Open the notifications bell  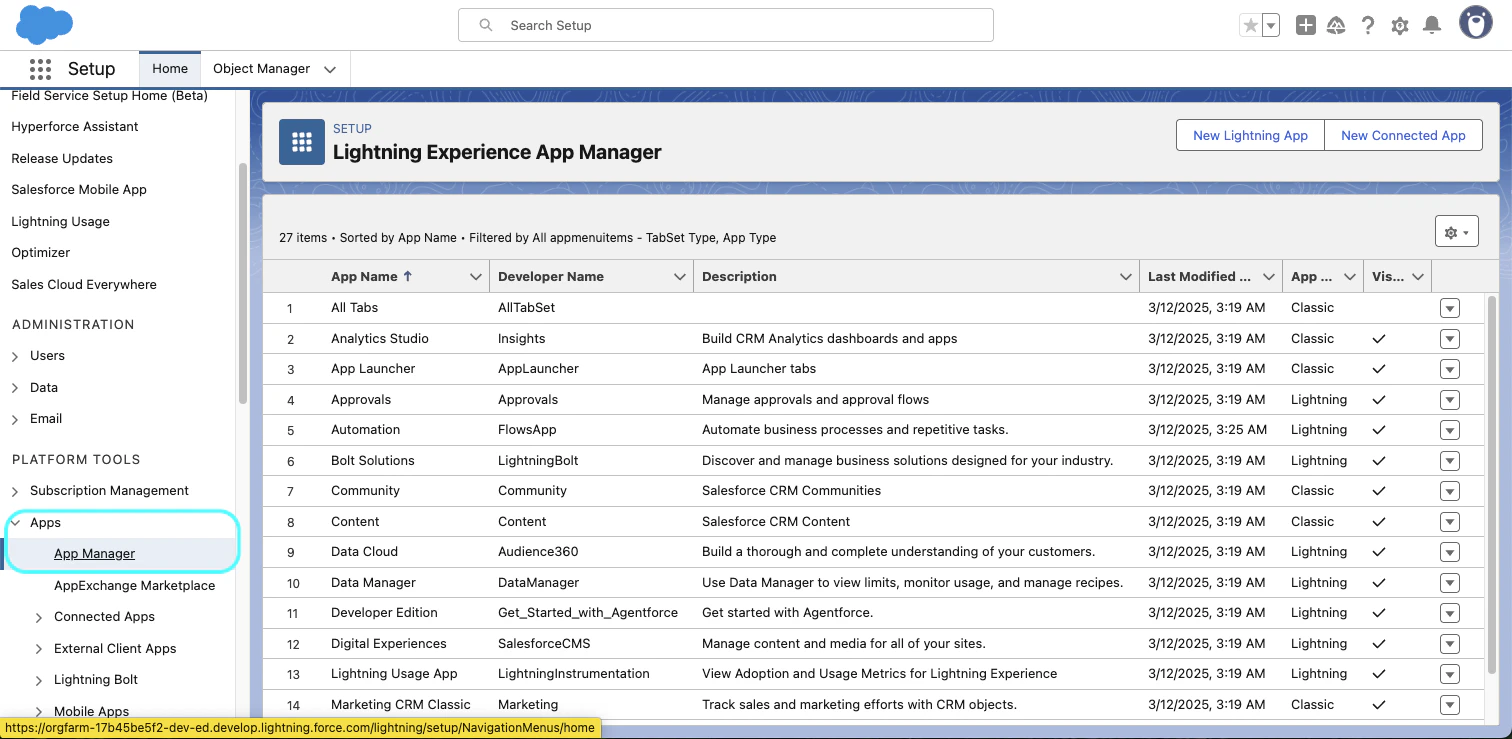pyautogui.click(x=1432, y=25)
